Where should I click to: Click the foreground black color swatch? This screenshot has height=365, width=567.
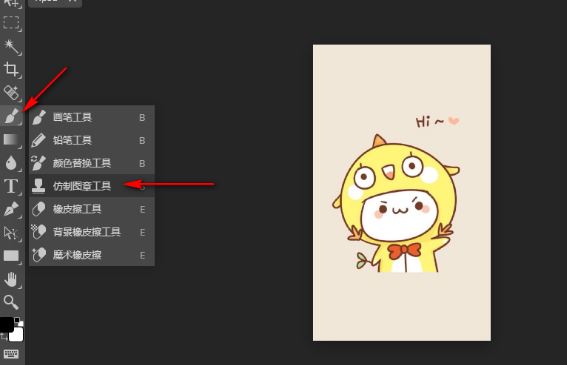click(x=6, y=324)
